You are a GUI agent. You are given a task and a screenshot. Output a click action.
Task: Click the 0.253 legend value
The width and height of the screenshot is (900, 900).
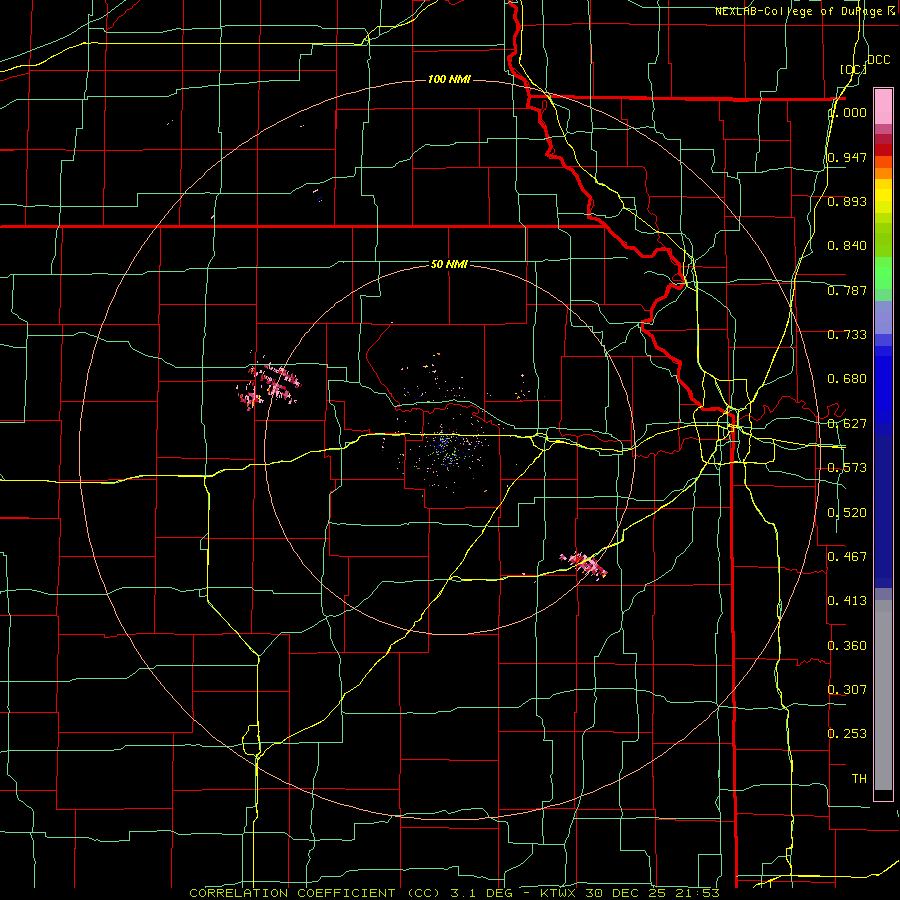pos(847,734)
